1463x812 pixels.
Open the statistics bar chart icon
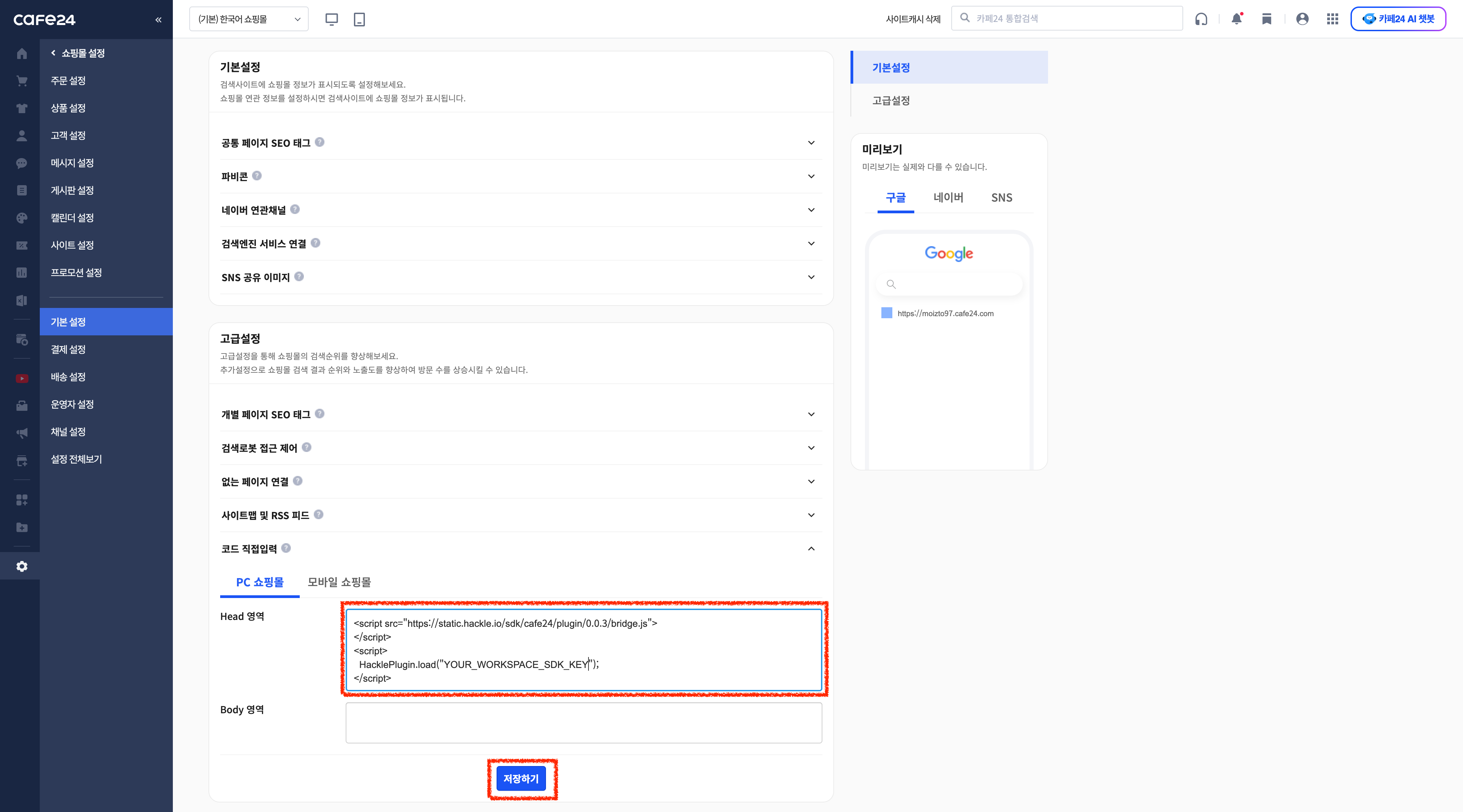pos(22,273)
